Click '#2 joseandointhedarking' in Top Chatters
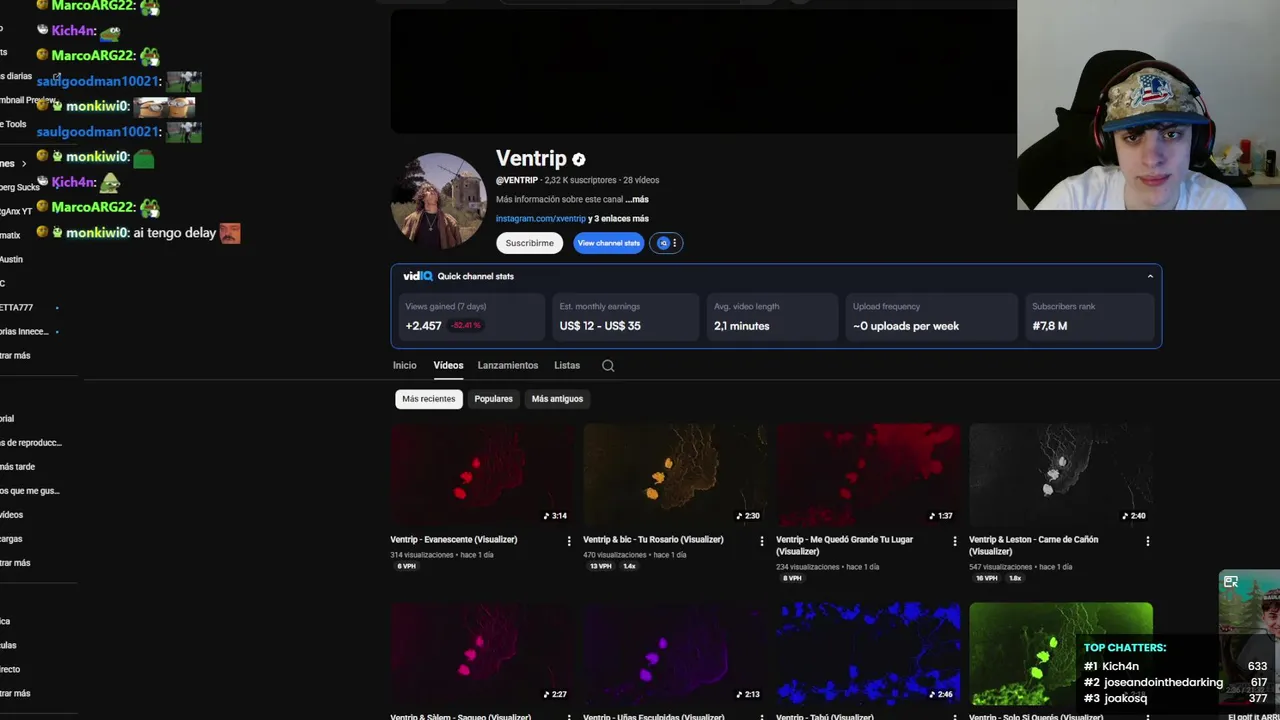The image size is (1280, 720). tap(1153, 682)
